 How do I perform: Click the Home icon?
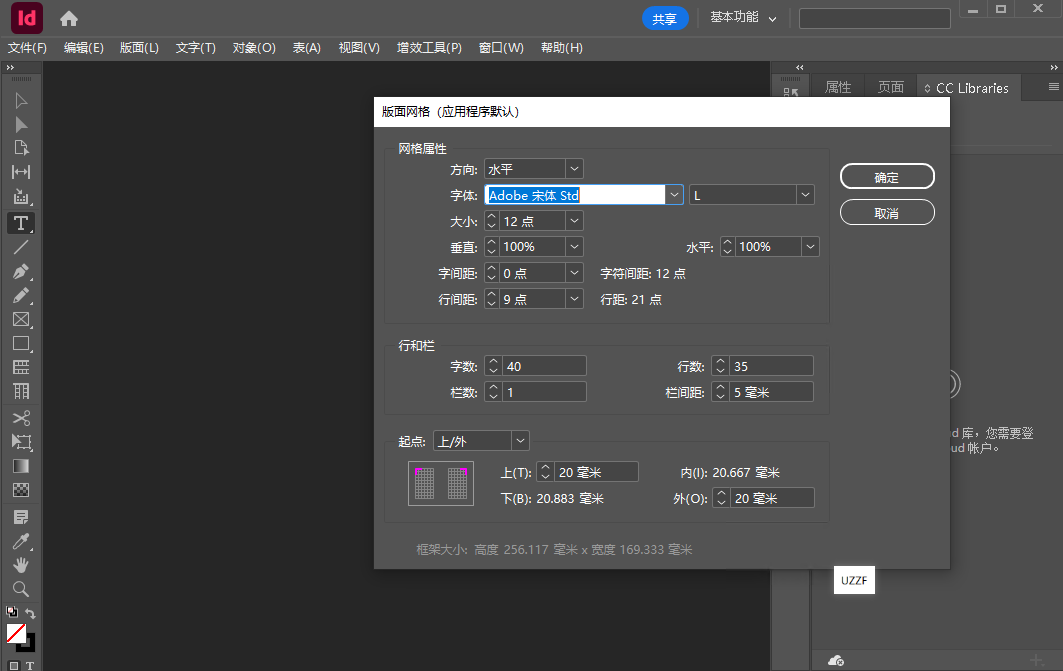[x=68, y=18]
